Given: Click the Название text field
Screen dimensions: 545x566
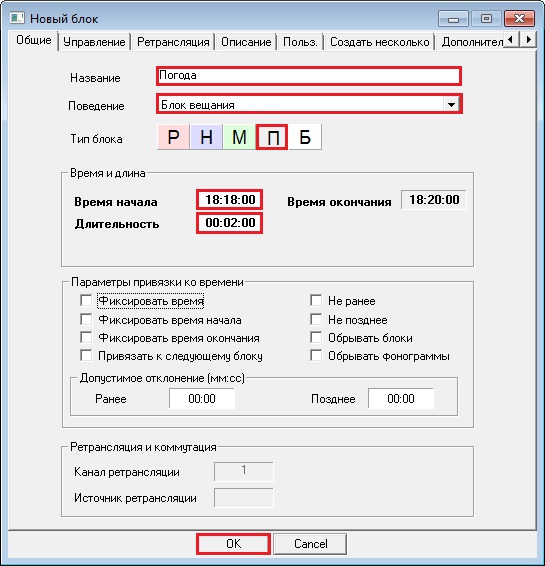Looking at the screenshot, I should pos(309,76).
